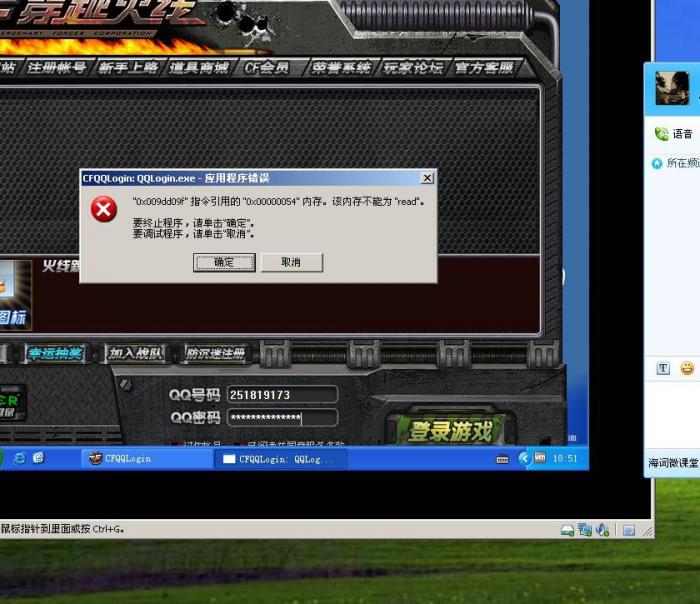Click the 幸运抽奖 button

55,354
